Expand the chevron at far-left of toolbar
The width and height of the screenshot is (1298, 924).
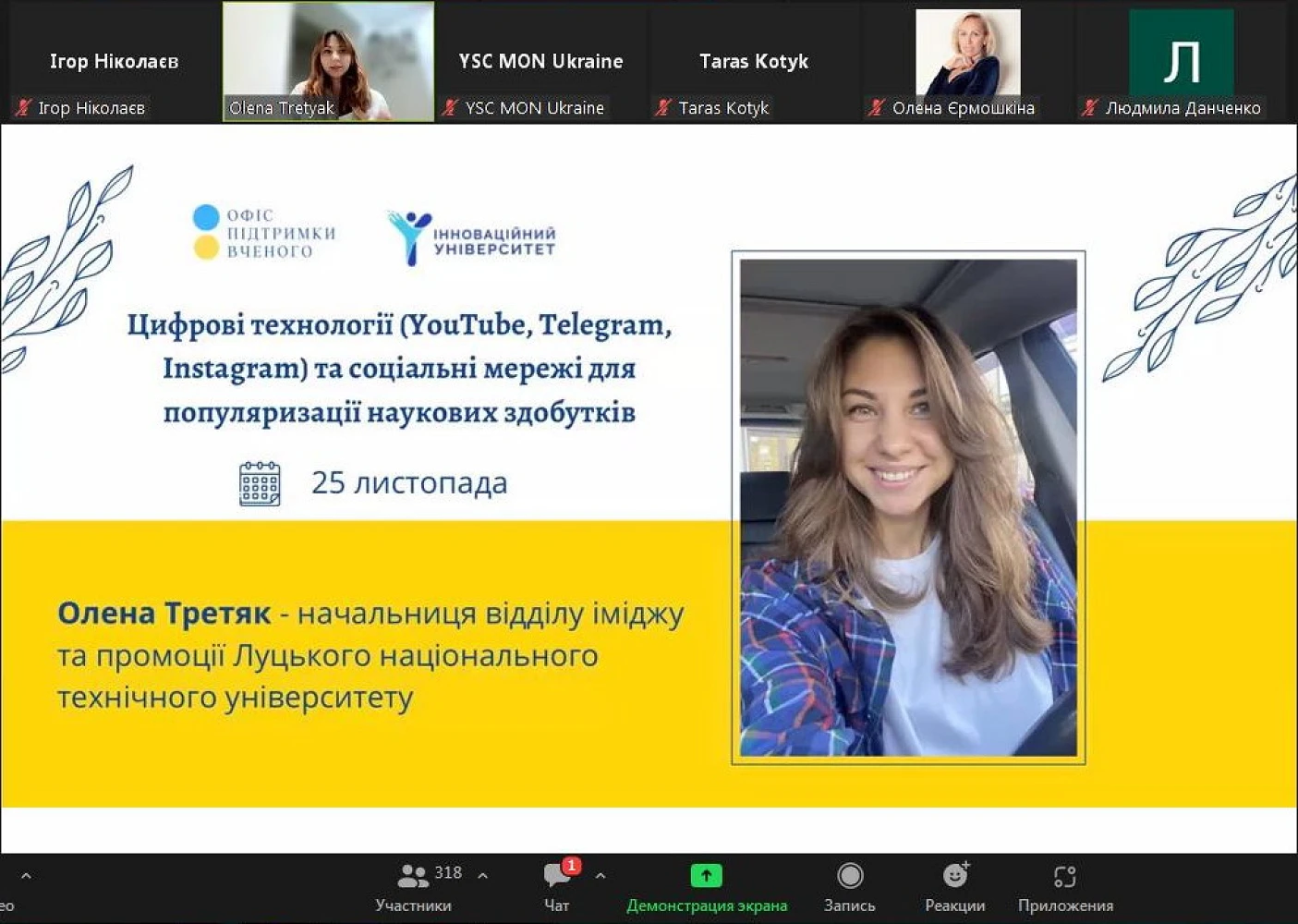26,875
